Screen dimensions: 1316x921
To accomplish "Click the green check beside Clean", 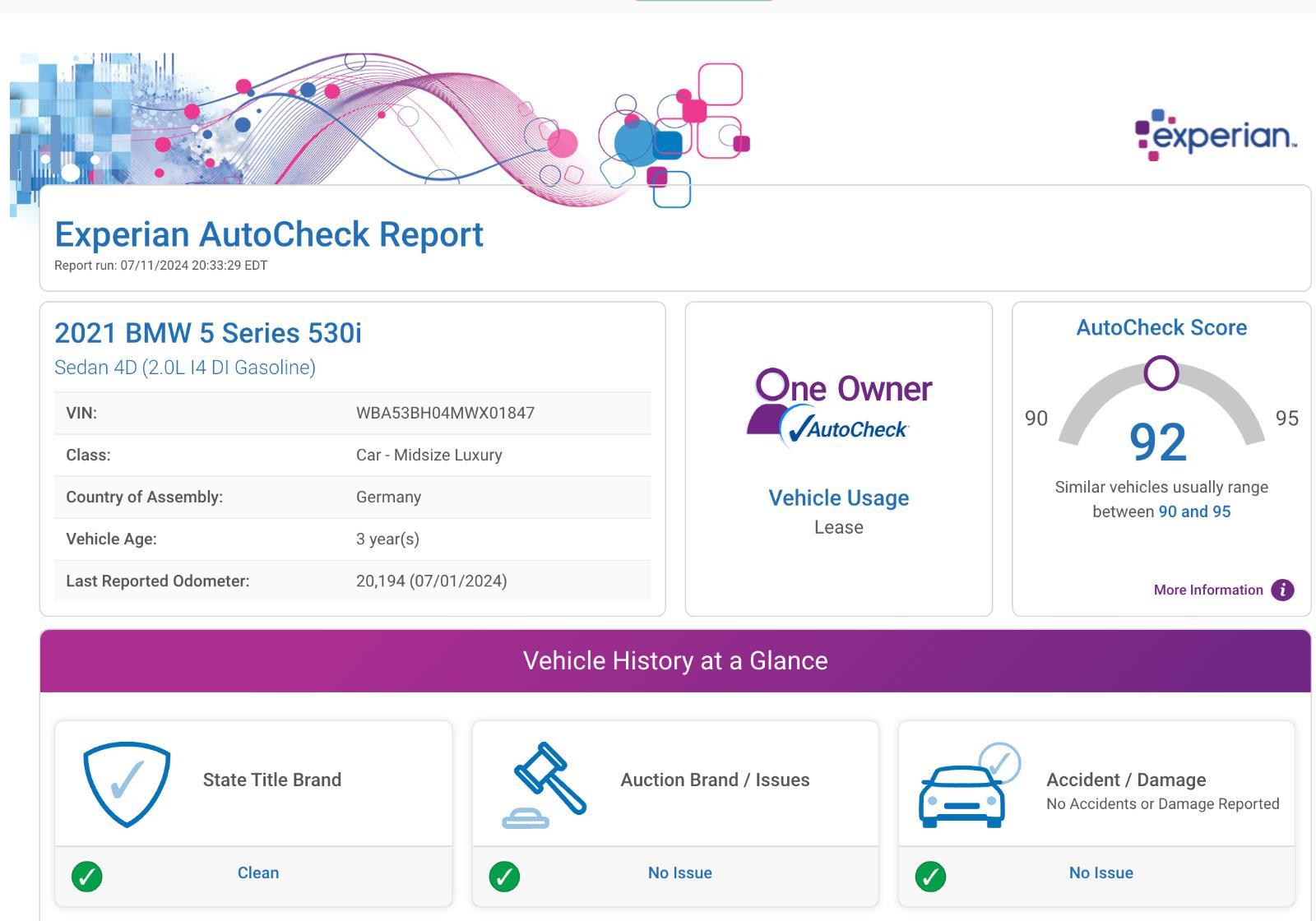I will [x=87, y=877].
